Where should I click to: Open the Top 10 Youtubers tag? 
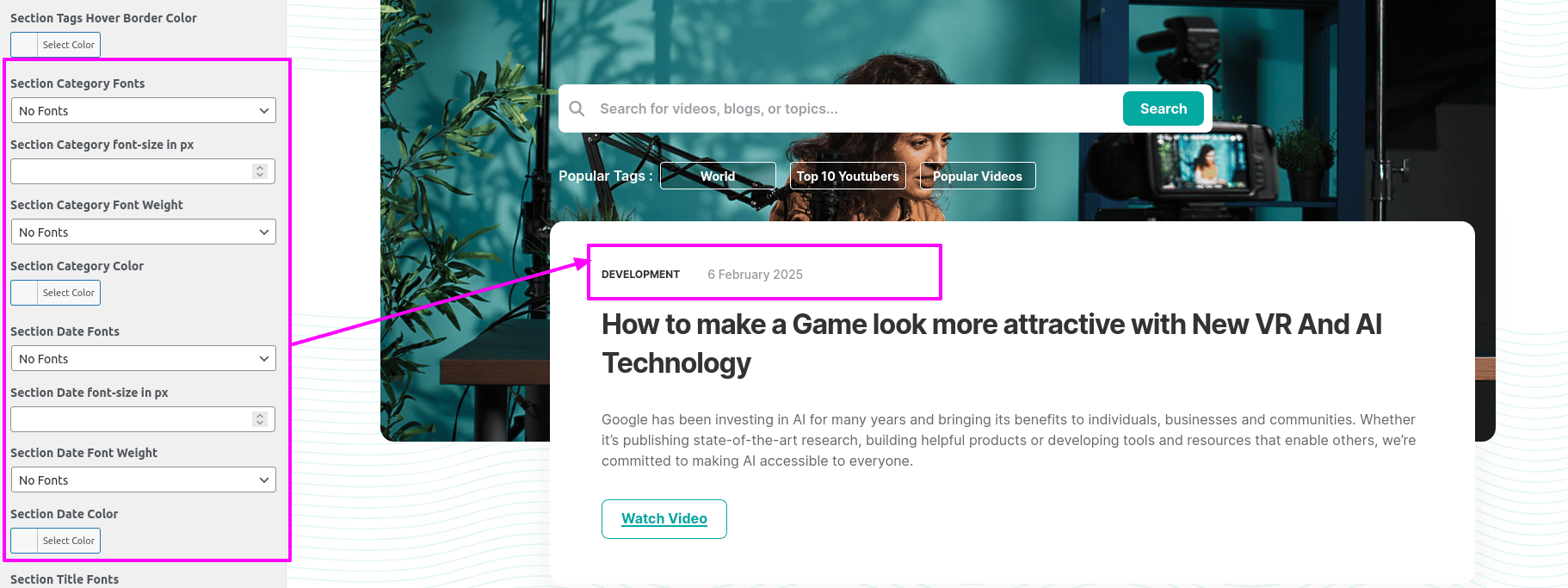click(x=848, y=176)
